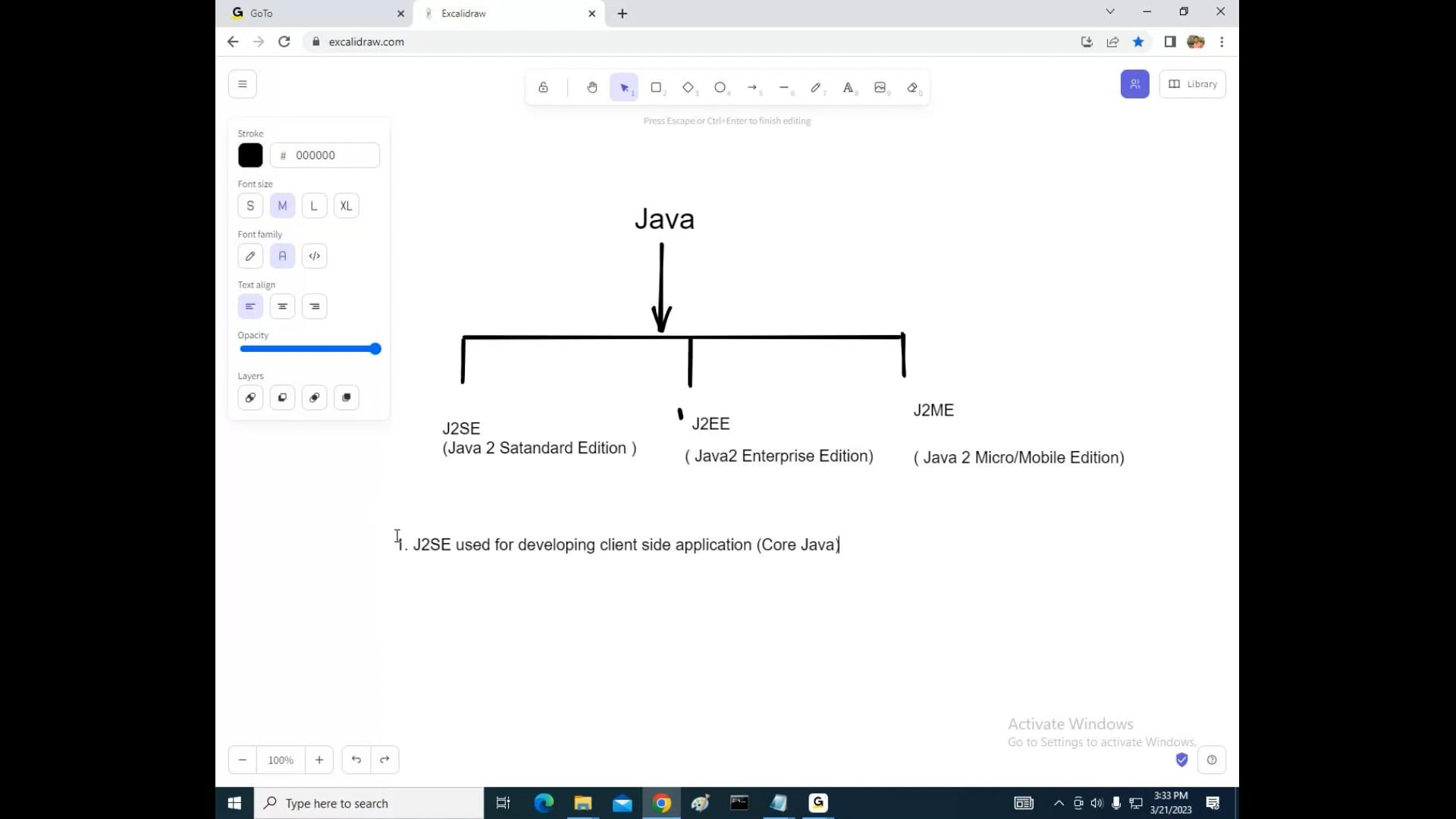Viewport: 1456px width, 819px height.
Task: Pick the freehand Draw tool
Action: [x=817, y=87]
